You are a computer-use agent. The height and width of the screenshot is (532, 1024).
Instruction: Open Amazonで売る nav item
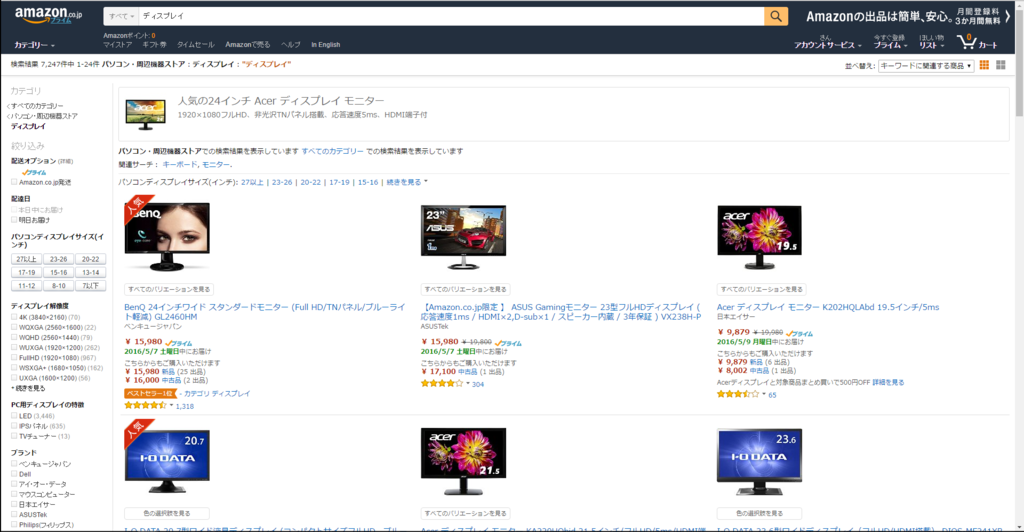pos(248,45)
